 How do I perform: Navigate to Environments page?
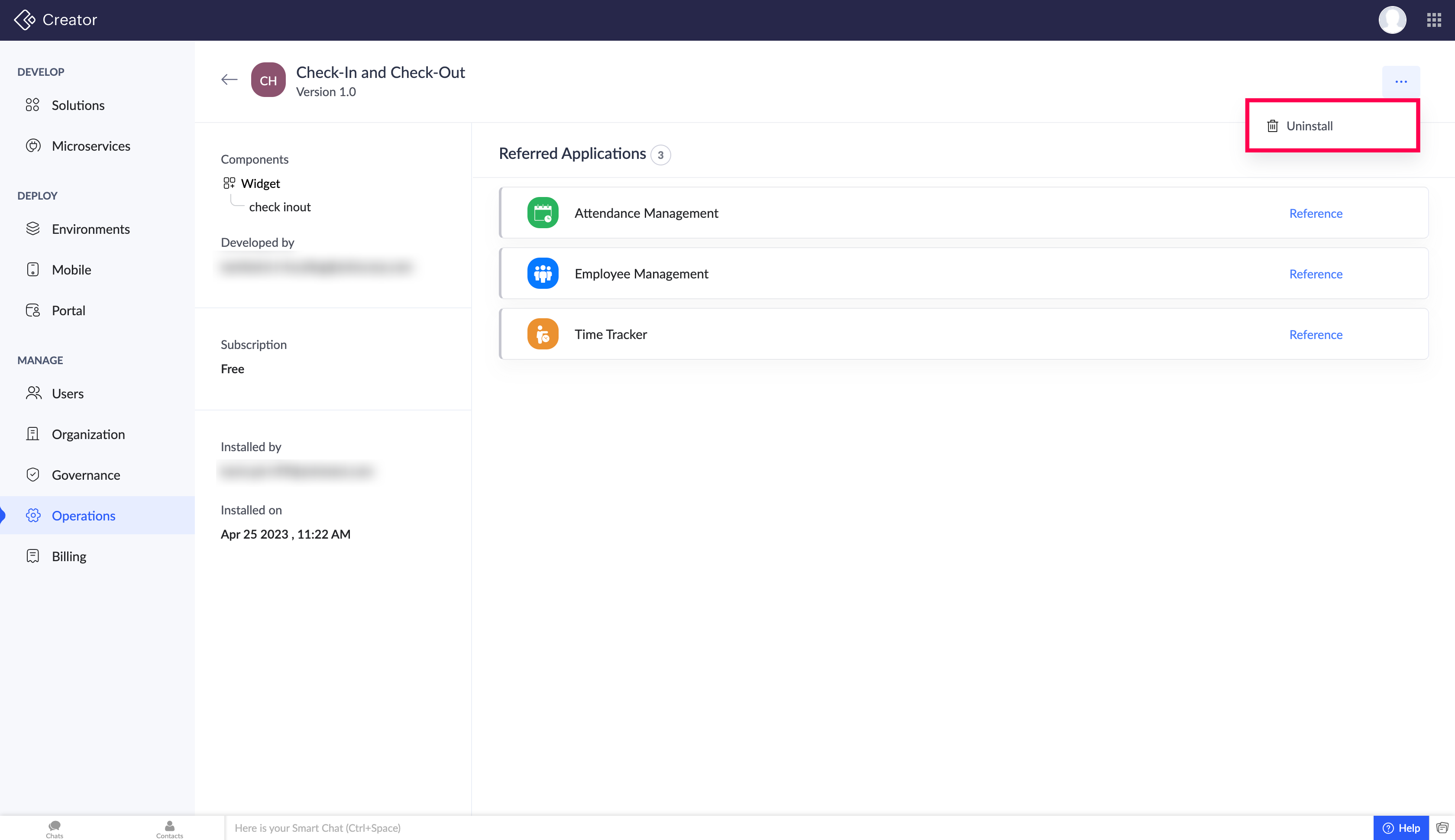(x=91, y=229)
